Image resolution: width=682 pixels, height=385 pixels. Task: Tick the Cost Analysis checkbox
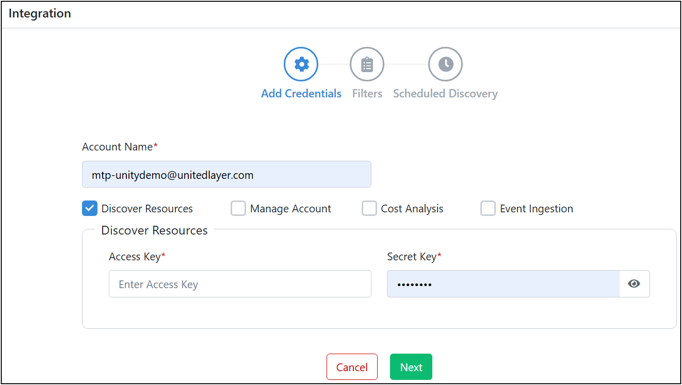369,208
